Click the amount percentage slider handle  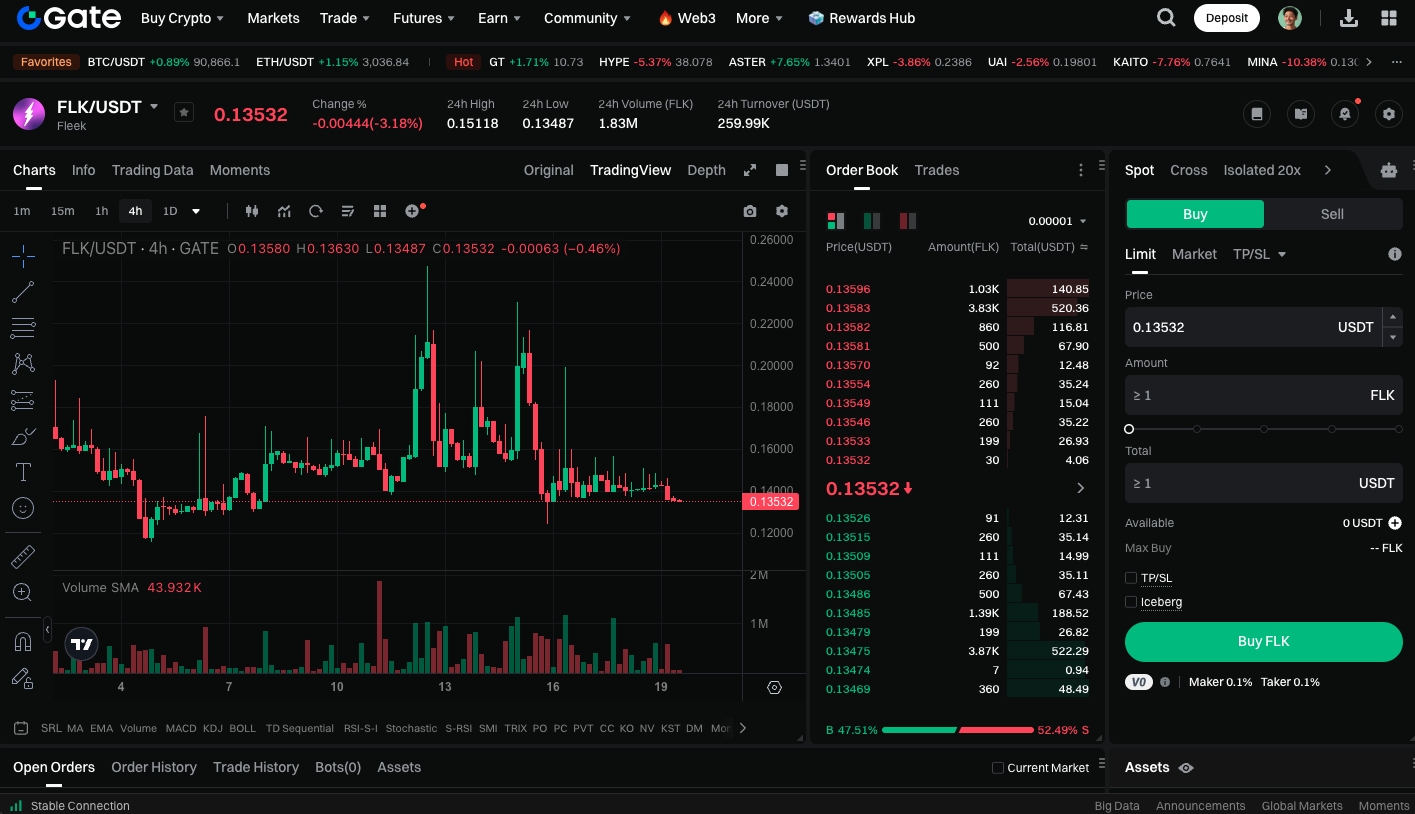pos(1129,429)
